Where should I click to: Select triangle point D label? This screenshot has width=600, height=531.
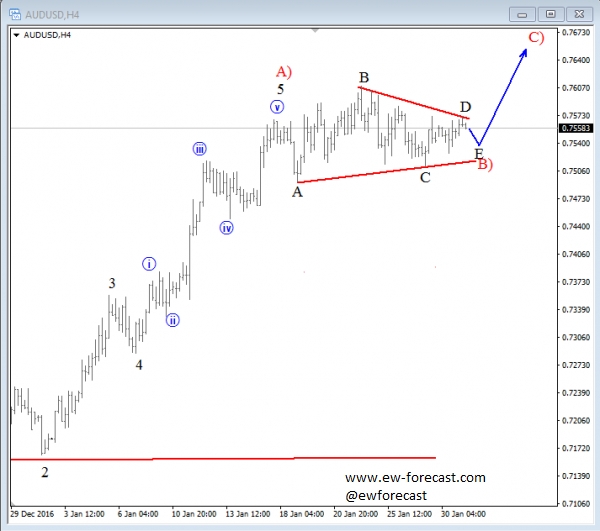[x=465, y=107]
